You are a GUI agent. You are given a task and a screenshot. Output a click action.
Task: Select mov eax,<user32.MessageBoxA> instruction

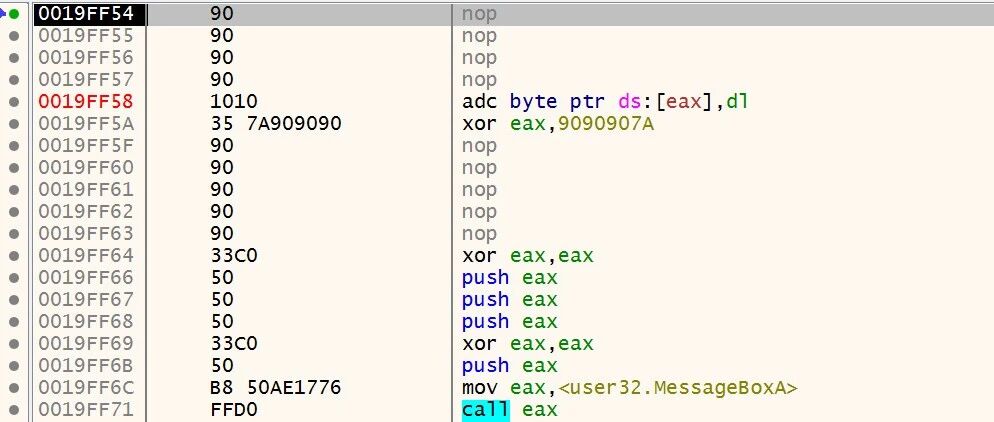tap(629, 387)
